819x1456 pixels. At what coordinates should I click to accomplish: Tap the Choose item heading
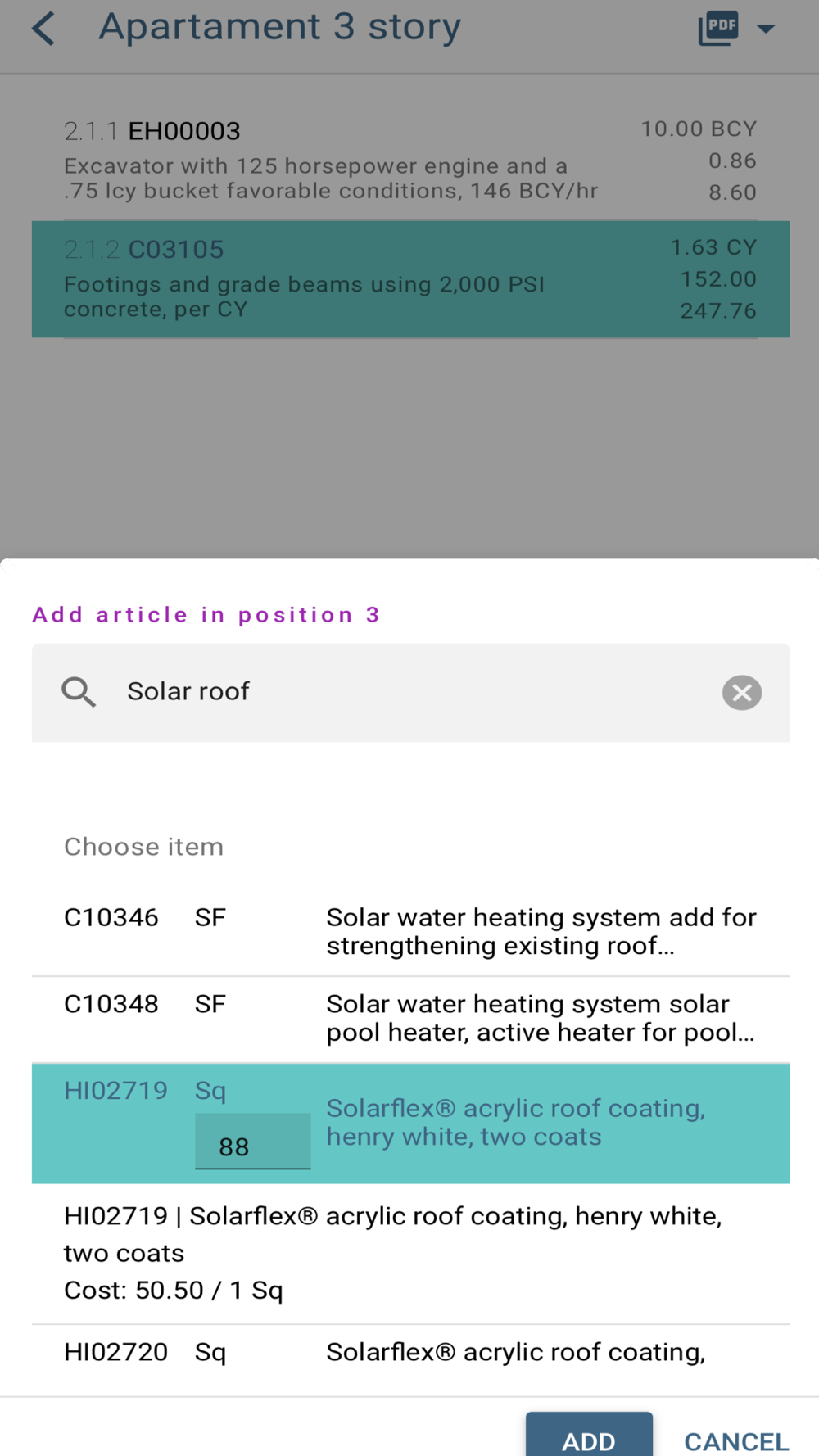pyautogui.click(x=143, y=847)
